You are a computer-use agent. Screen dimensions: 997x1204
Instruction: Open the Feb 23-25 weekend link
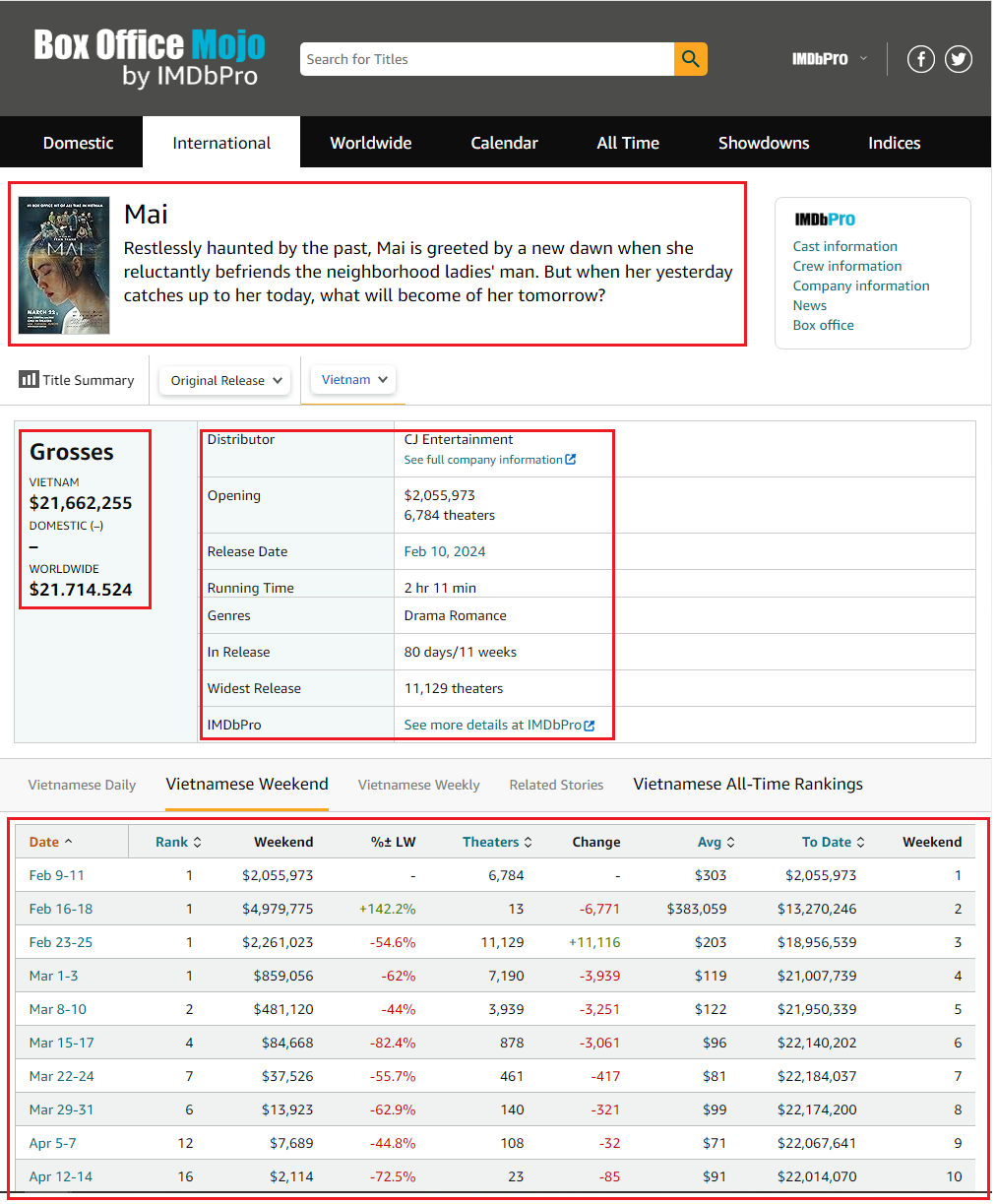[x=61, y=942]
